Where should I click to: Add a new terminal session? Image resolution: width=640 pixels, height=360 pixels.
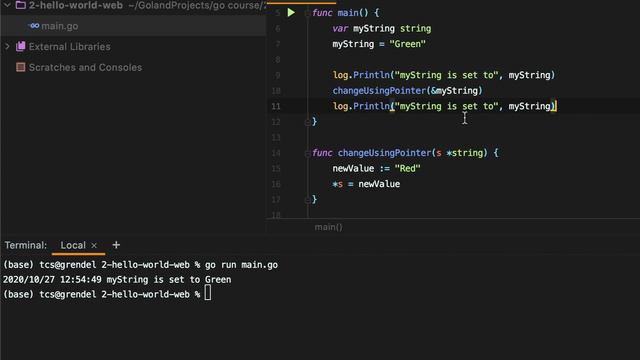[116, 245]
